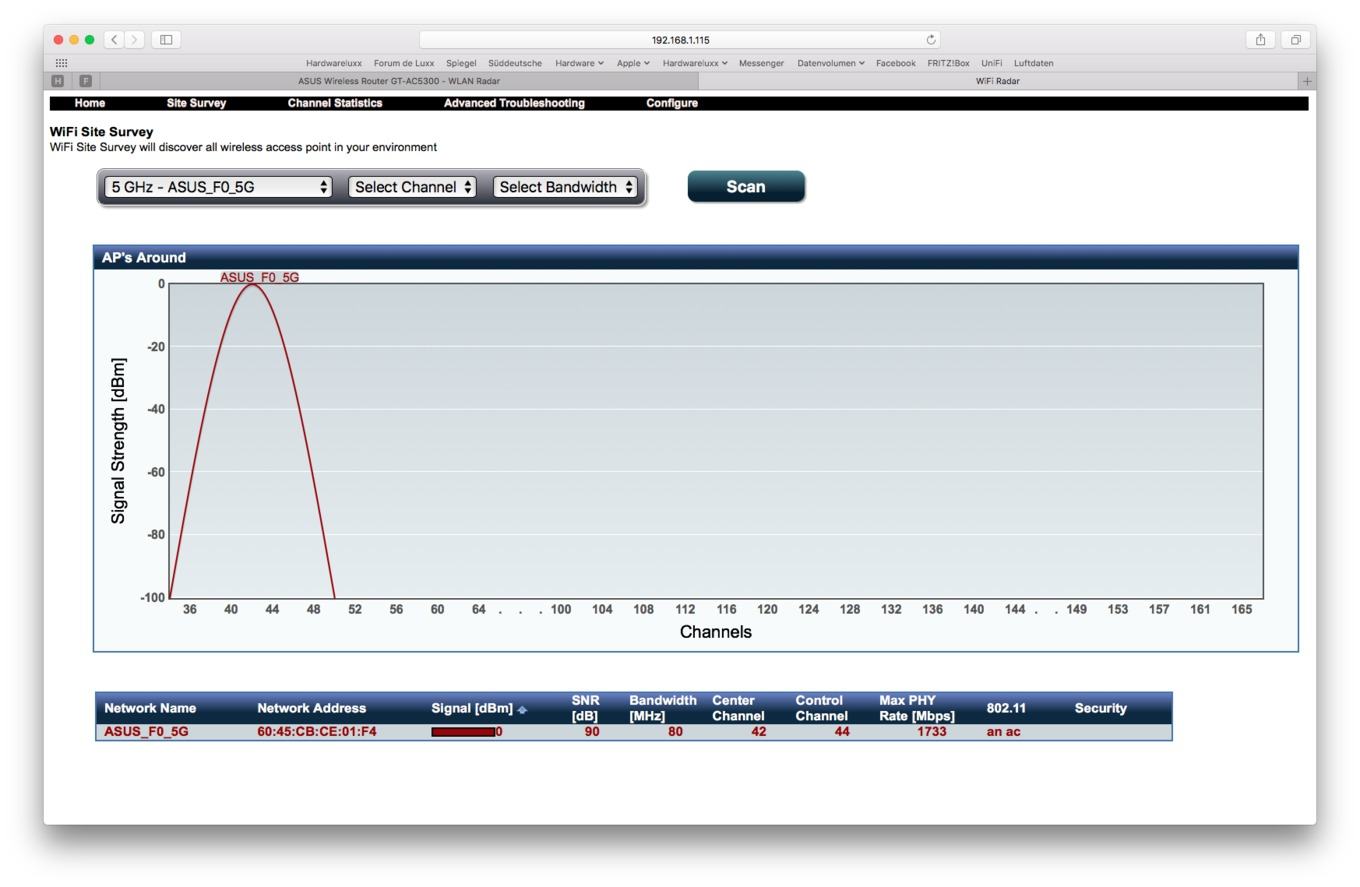Switch to the WiFi Radar tab
This screenshot has width=1360, height=887.
pyautogui.click(x=997, y=81)
